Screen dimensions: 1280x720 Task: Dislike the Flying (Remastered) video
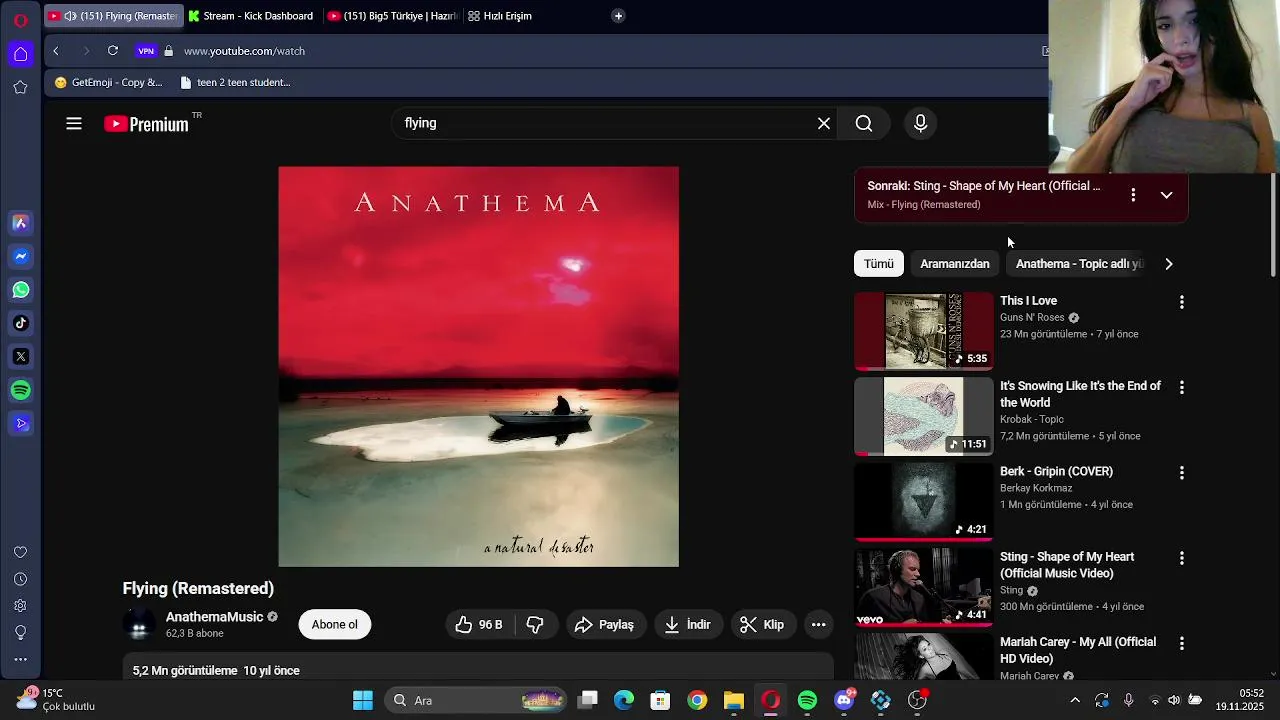[x=535, y=624]
